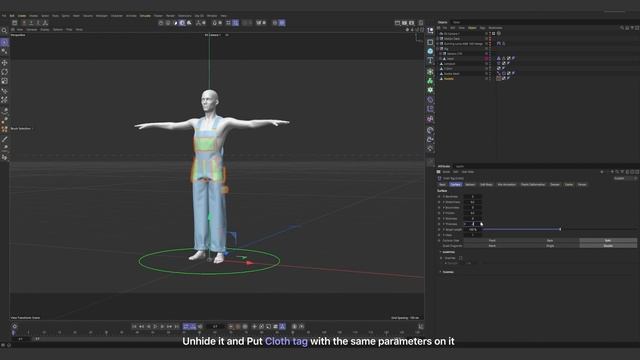Activate the Brush Selection tool icon
This screenshot has height=360, width=640.
click(x=4, y=129)
